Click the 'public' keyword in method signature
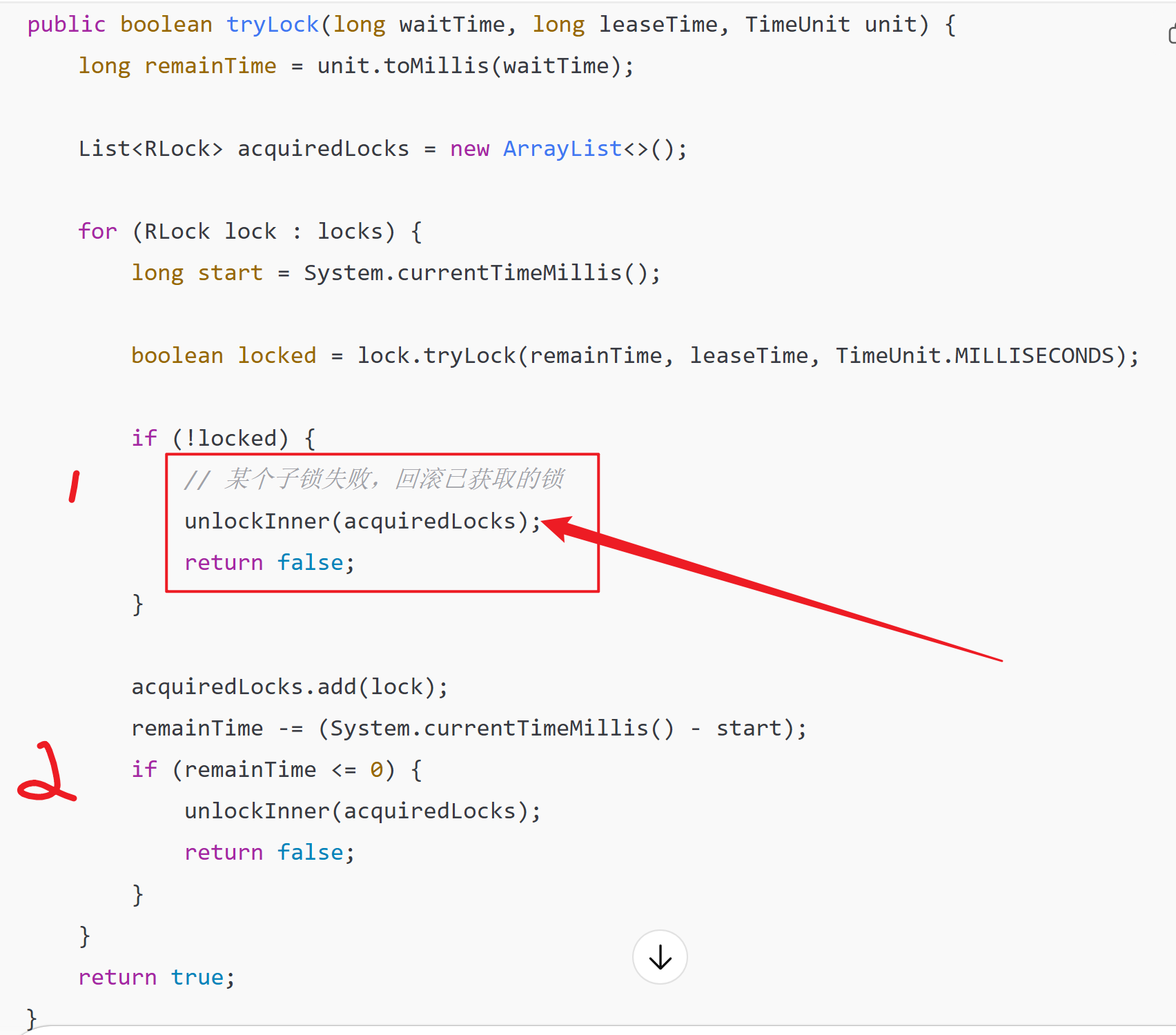This screenshot has height=1035, width=1176. click(x=66, y=25)
